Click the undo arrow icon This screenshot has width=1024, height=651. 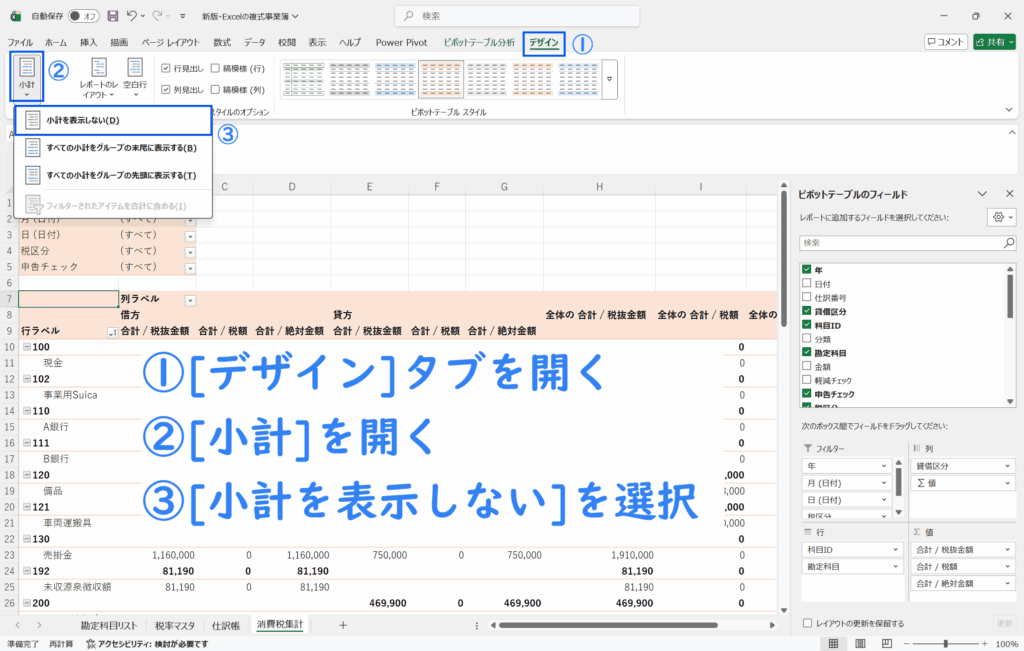pyautogui.click(x=132, y=16)
